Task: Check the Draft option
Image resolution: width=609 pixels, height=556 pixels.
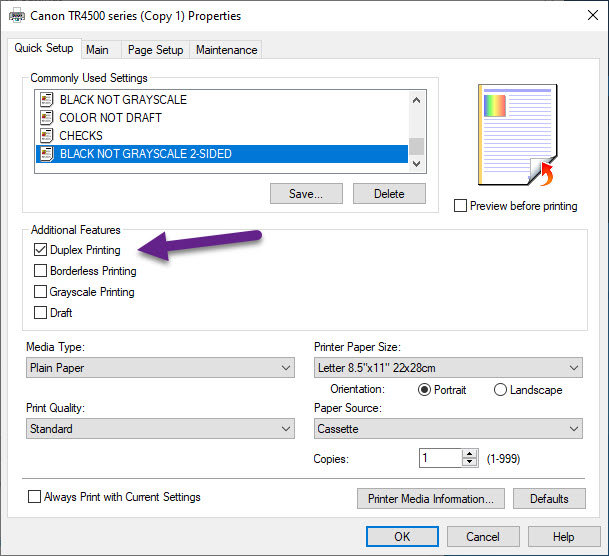Action: click(40, 313)
